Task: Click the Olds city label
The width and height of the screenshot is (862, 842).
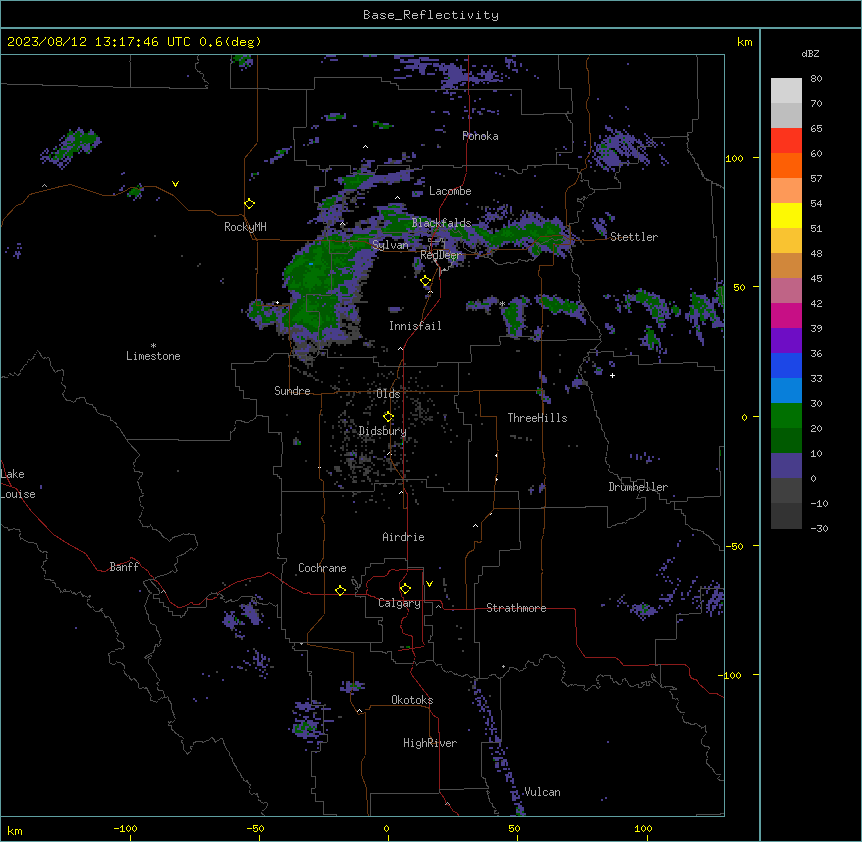Action: [x=388, y=394]
